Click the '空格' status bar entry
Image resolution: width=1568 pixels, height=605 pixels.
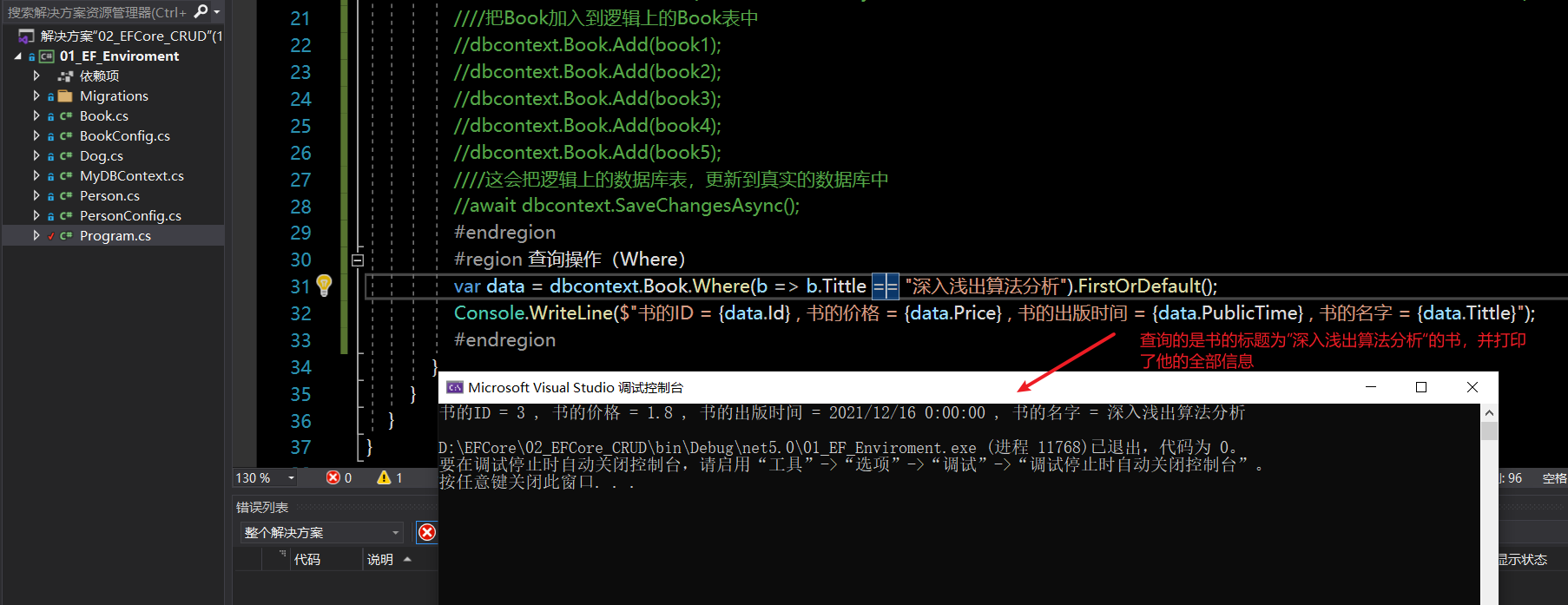point(1554,478)
